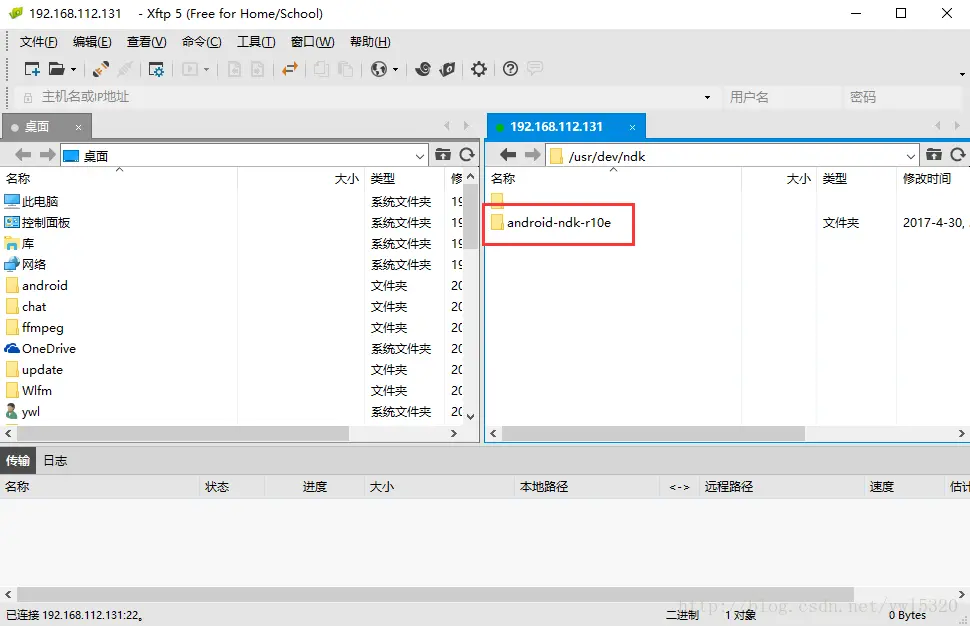Refresh the local 桌面 pane
The image size is (970, 626).
tap(467, 155)
